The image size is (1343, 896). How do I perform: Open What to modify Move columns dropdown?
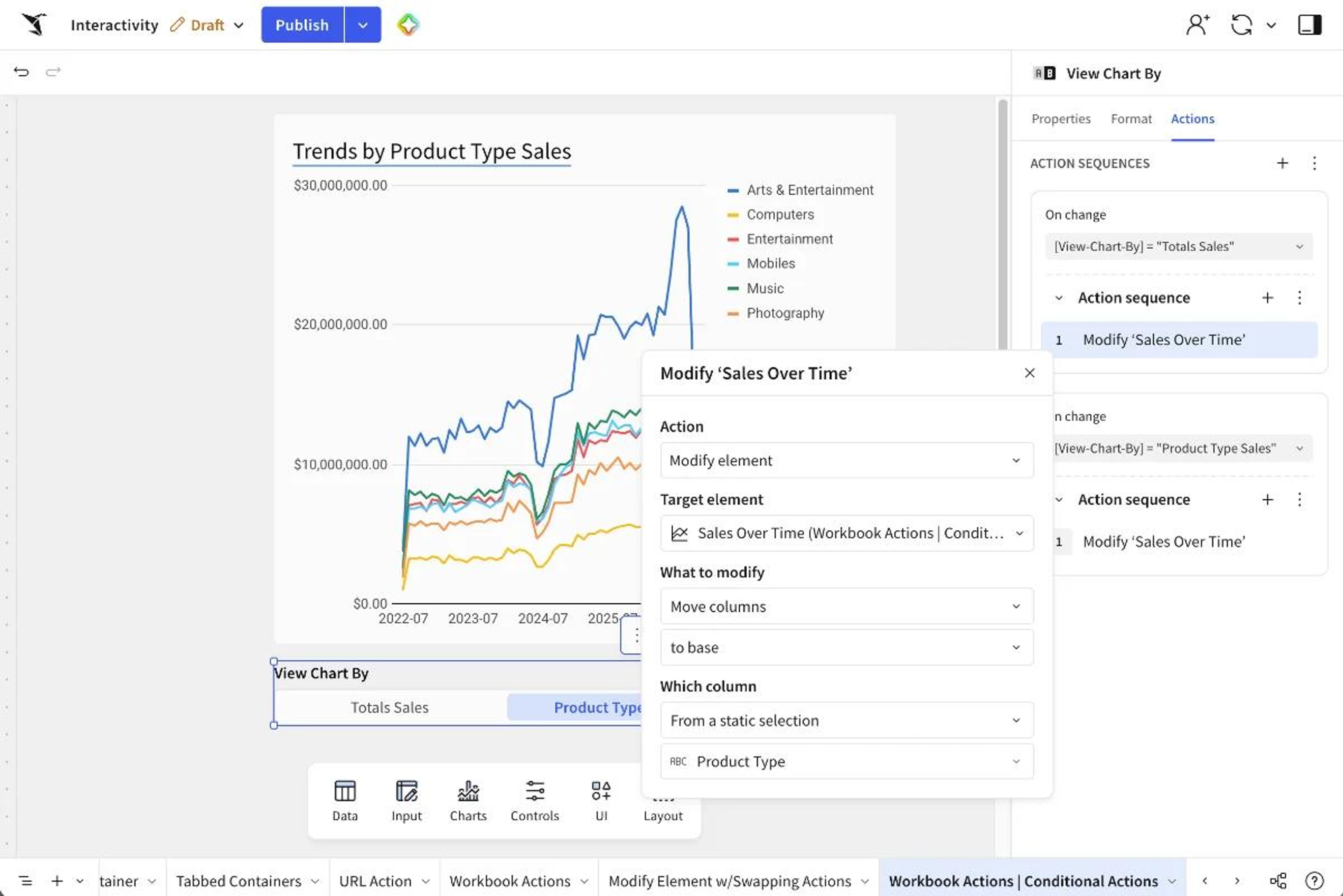pos(846,606)
